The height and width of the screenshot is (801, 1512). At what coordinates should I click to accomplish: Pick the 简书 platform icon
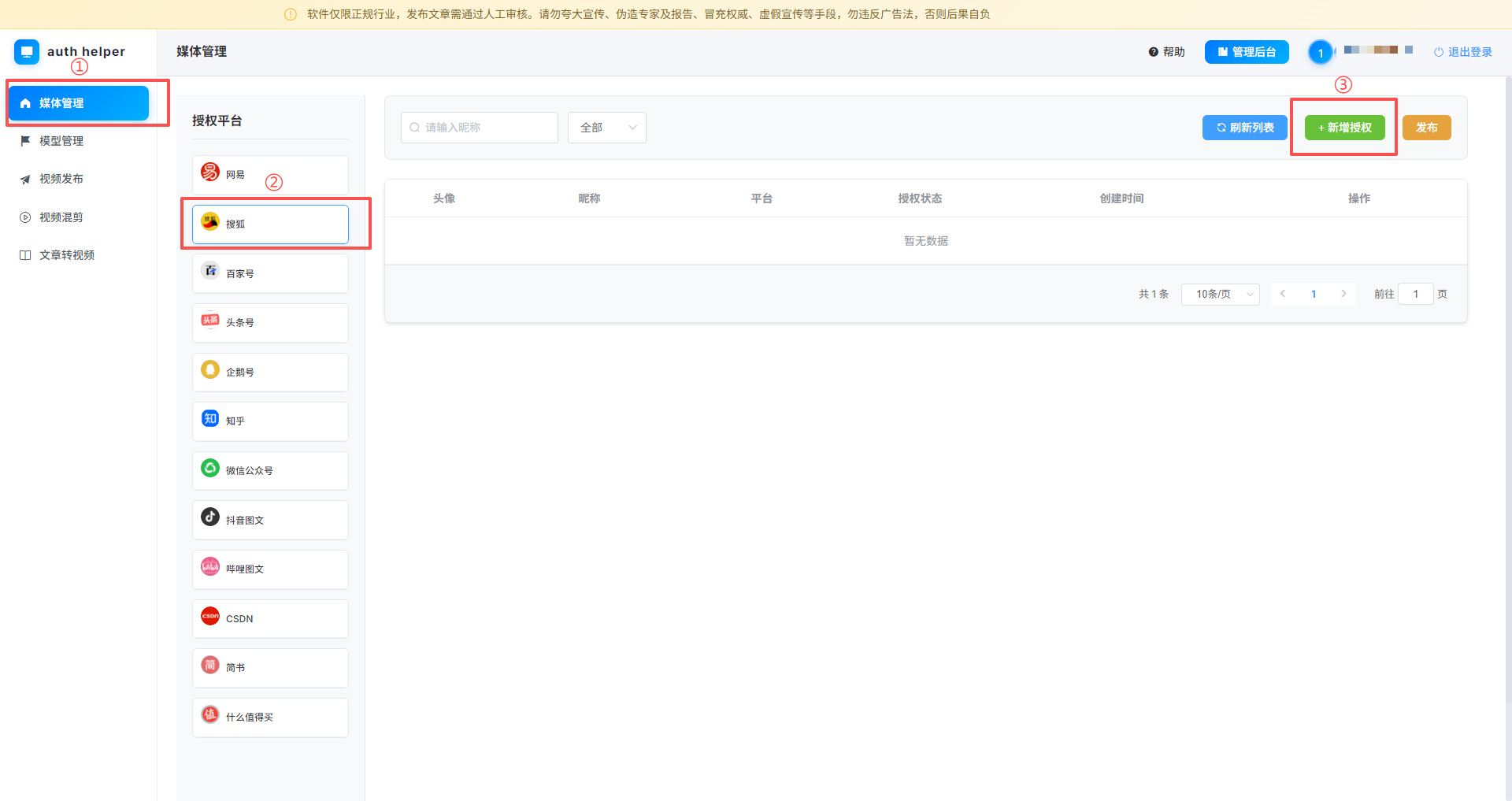(x=210, y=665)
